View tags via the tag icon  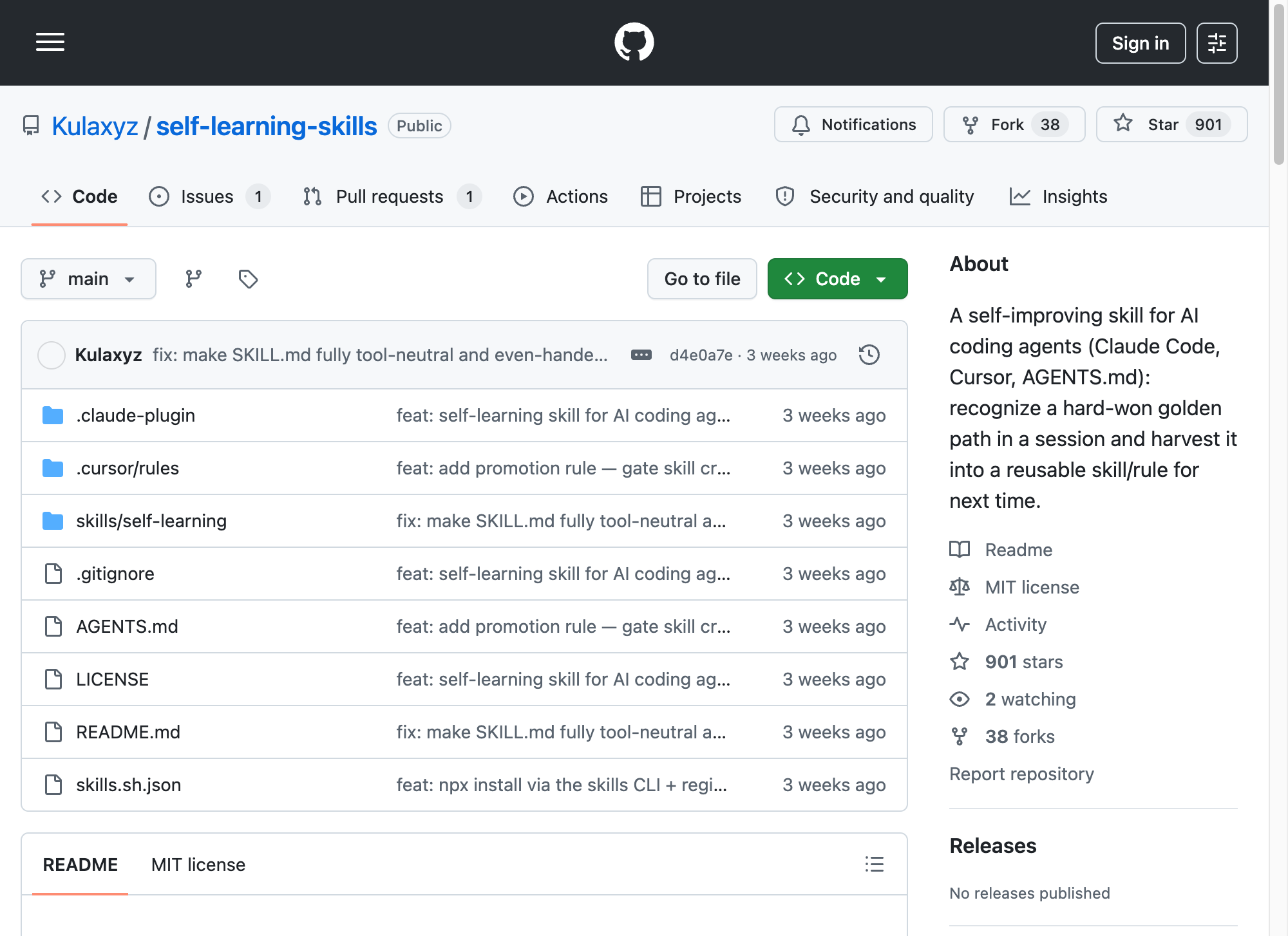click(248, 279)
